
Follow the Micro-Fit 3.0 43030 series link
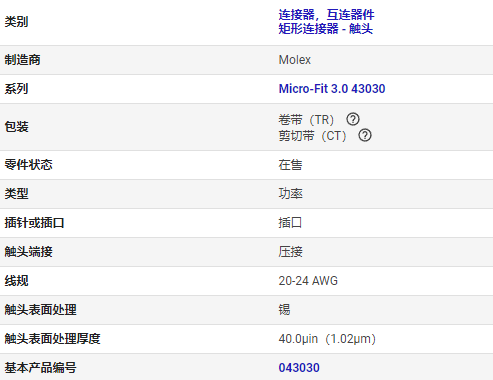click(332, 89)
